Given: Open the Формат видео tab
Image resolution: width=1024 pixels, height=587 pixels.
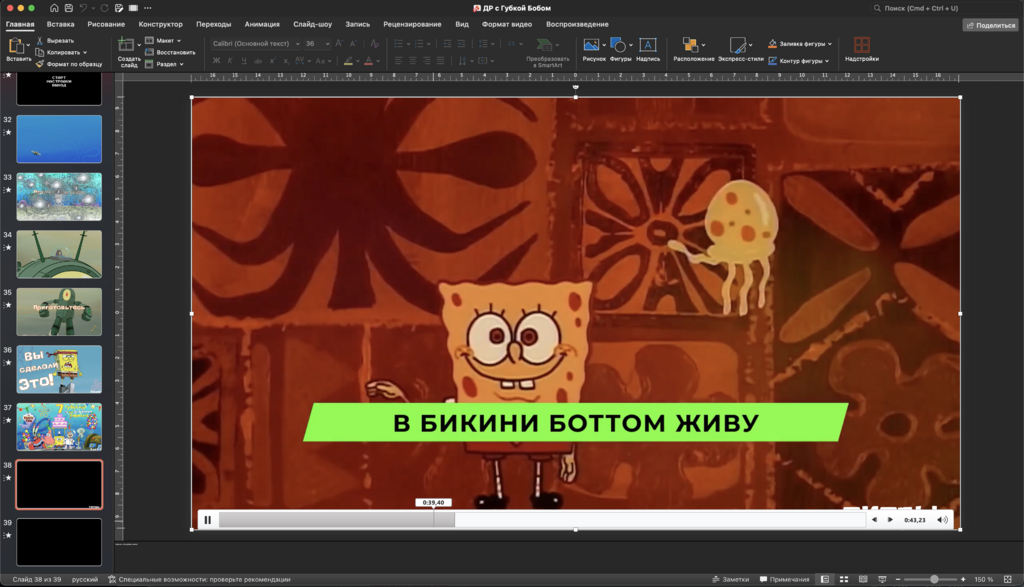Looking at the screenshot, I should pos(507,24).
